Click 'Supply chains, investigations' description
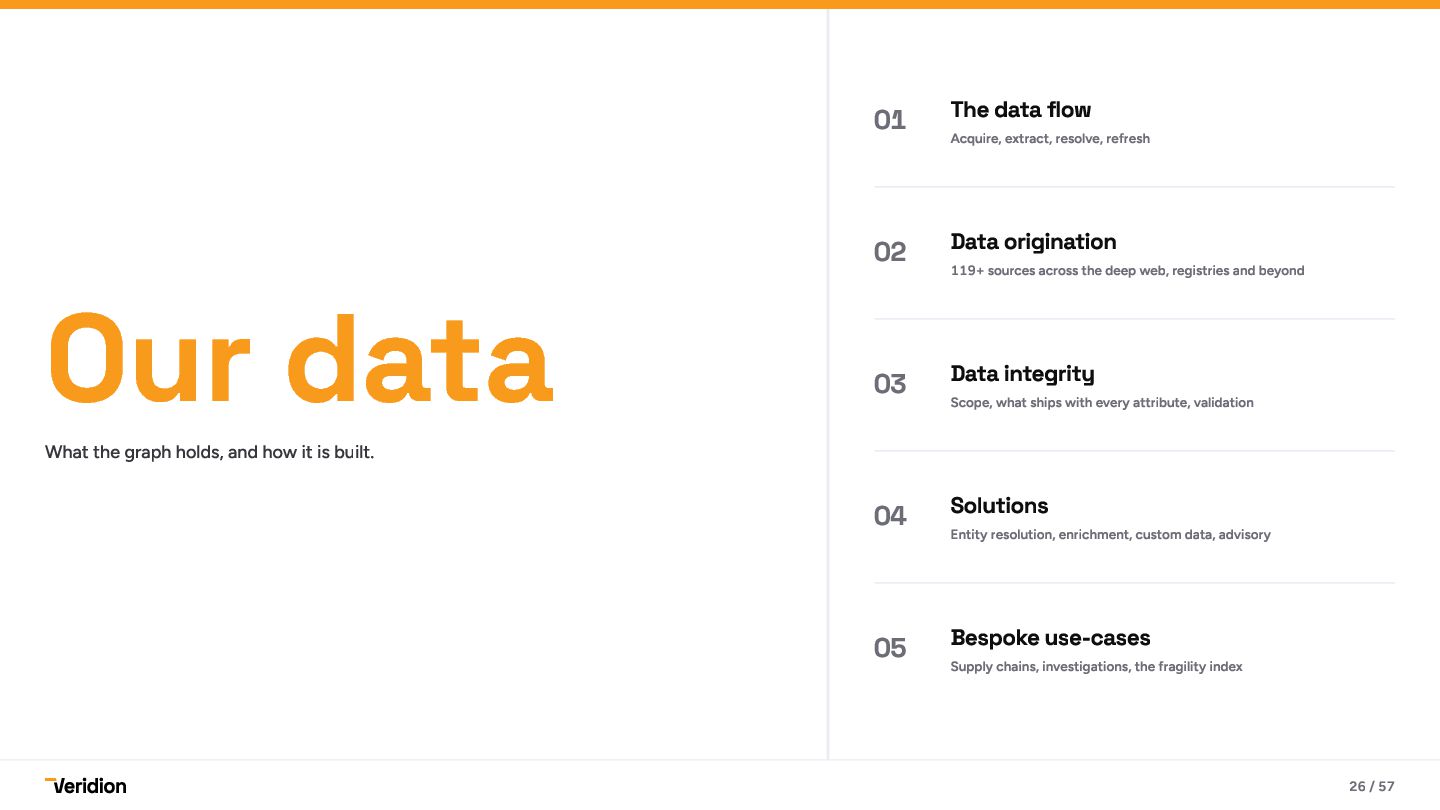The height and width of the screenshot is (810, 1440). coord(1040,667)
